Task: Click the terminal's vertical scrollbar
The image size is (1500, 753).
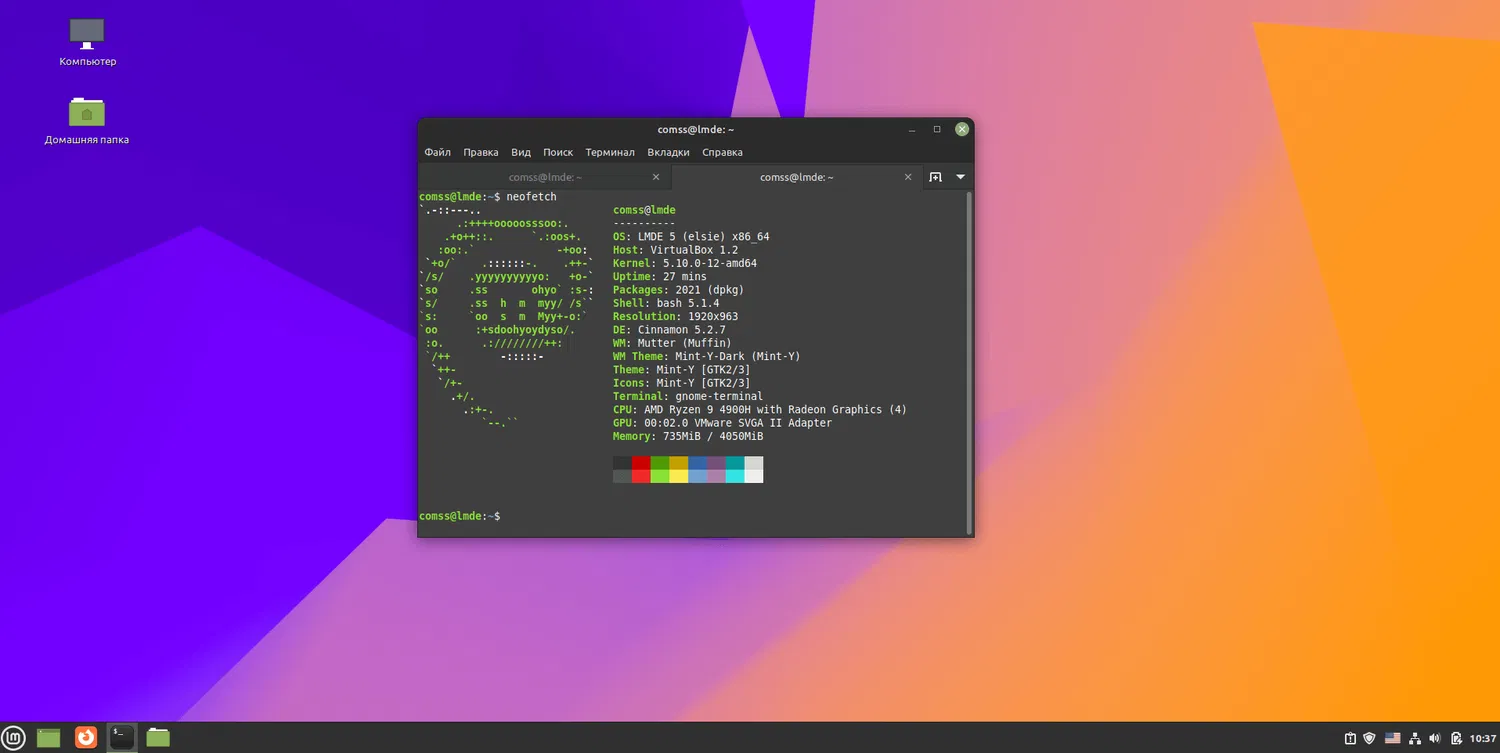Action: coord(969,361)
